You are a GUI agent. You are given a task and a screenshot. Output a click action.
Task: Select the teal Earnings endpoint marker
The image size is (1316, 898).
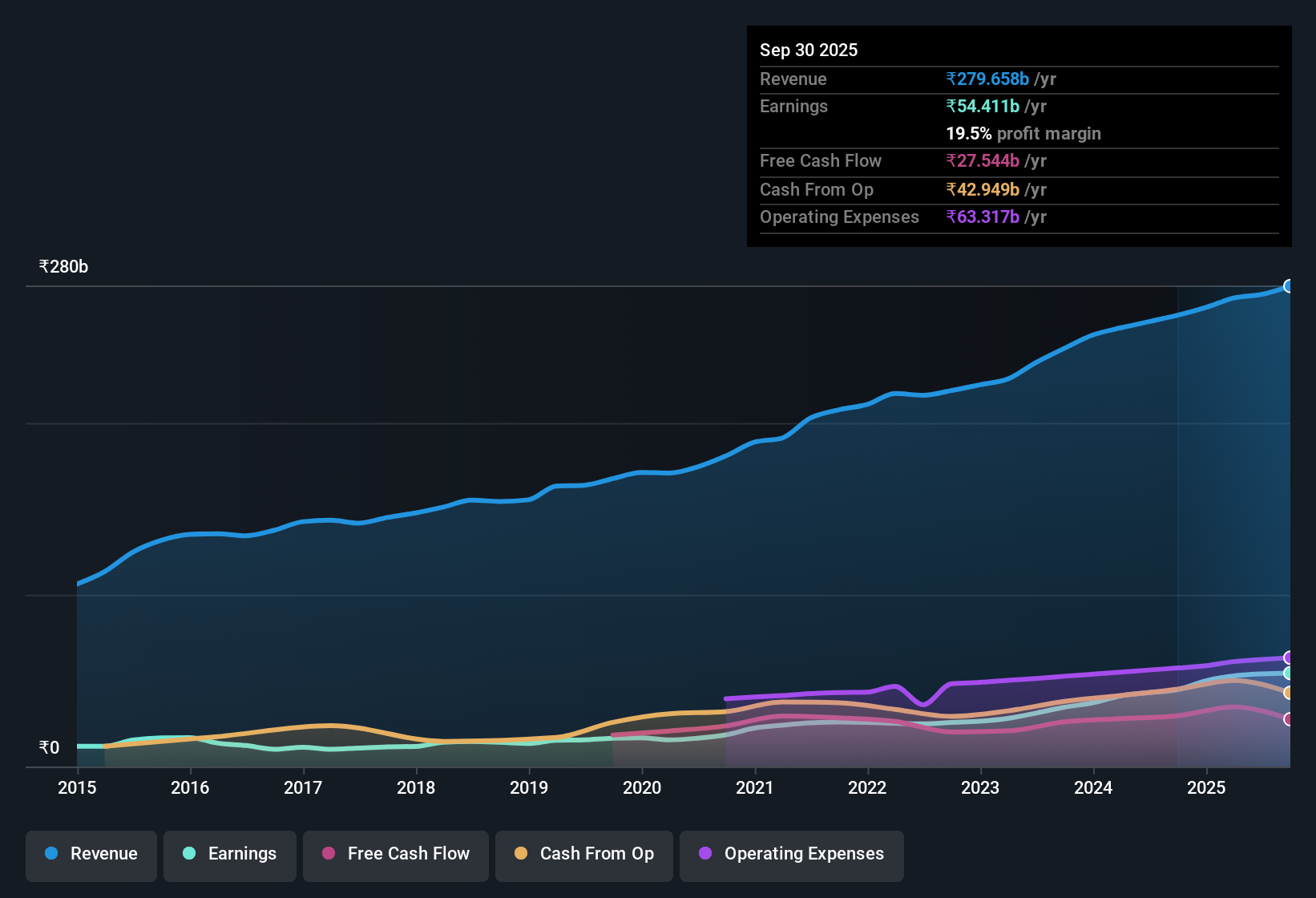(1290, 674)
